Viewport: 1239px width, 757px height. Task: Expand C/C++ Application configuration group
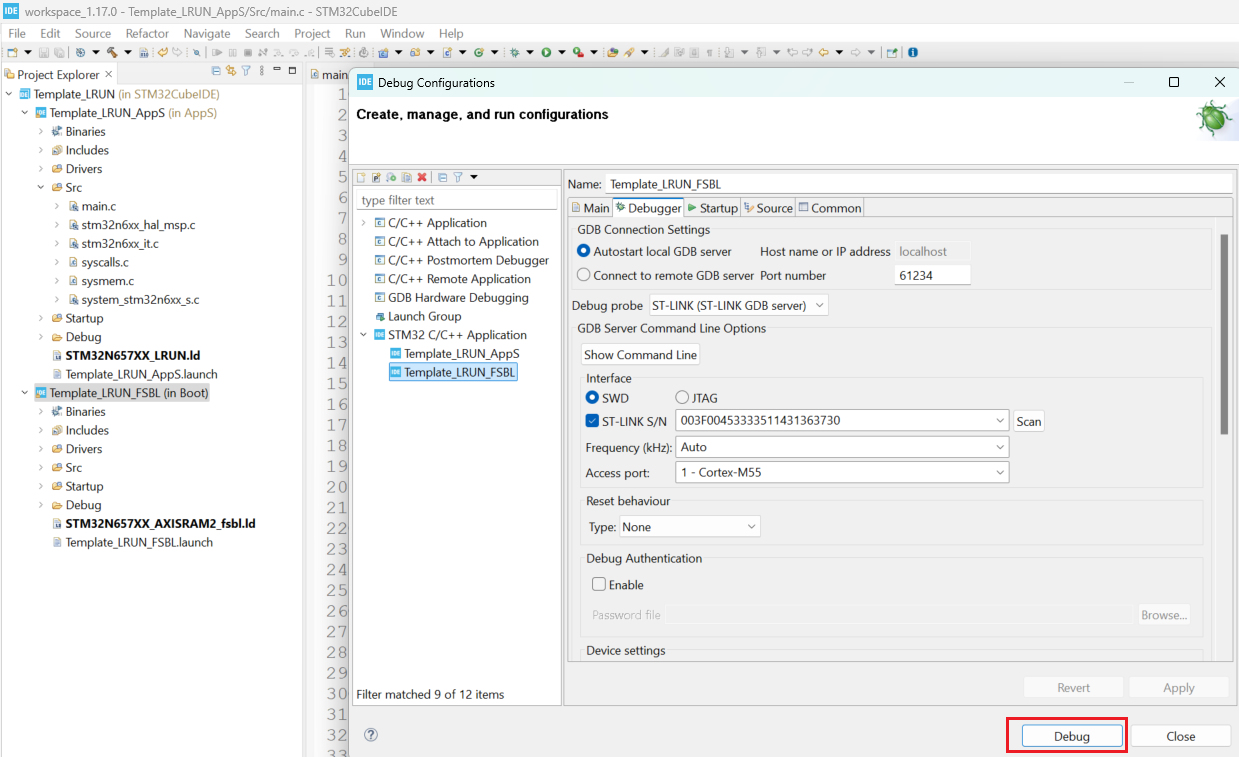pyautogui.click(x=364, y=223)
